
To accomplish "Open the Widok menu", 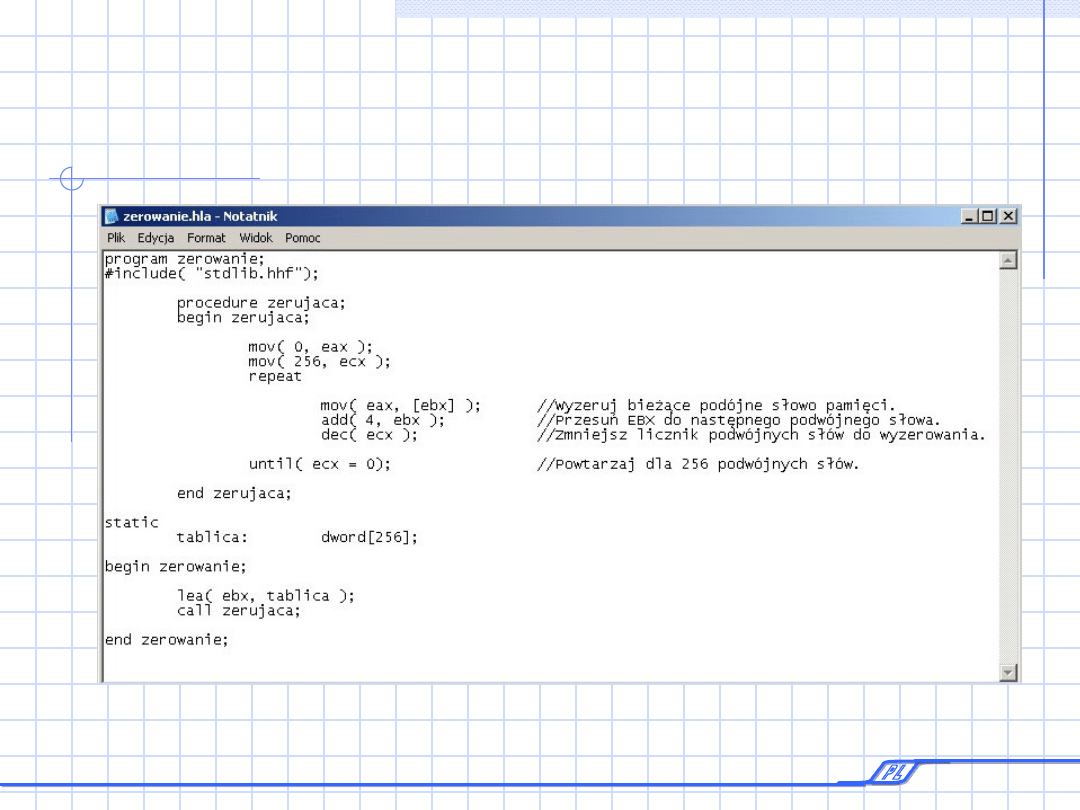I will (x=255, y=238).
